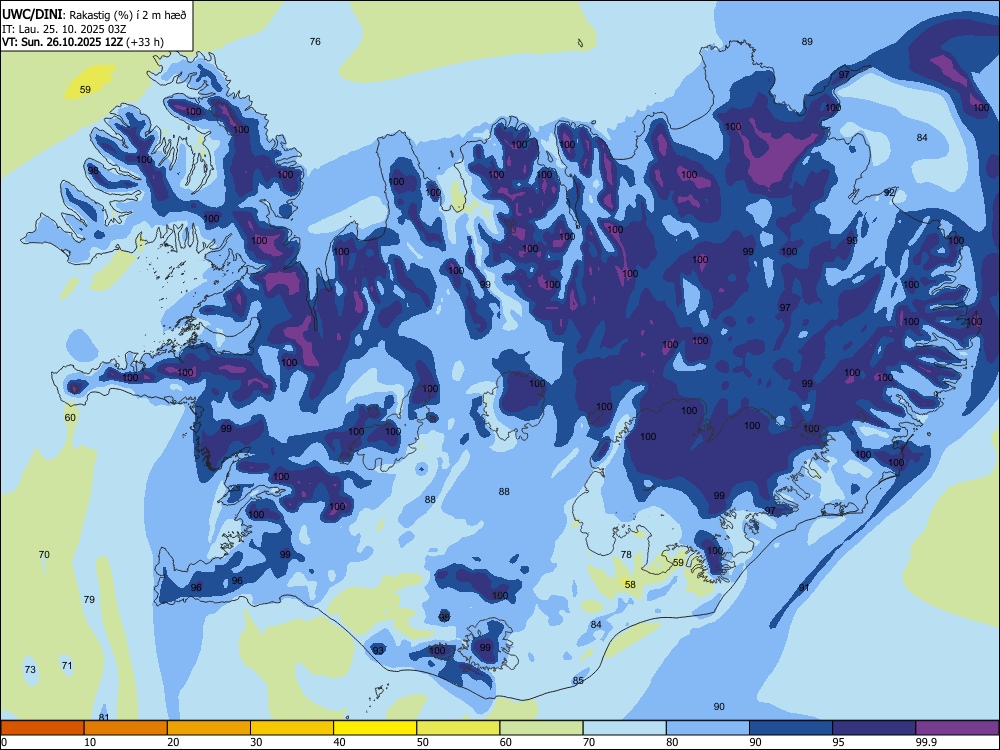Click the humidity value 76 on the map
1000x750 pixels.
tap(315, 41)
